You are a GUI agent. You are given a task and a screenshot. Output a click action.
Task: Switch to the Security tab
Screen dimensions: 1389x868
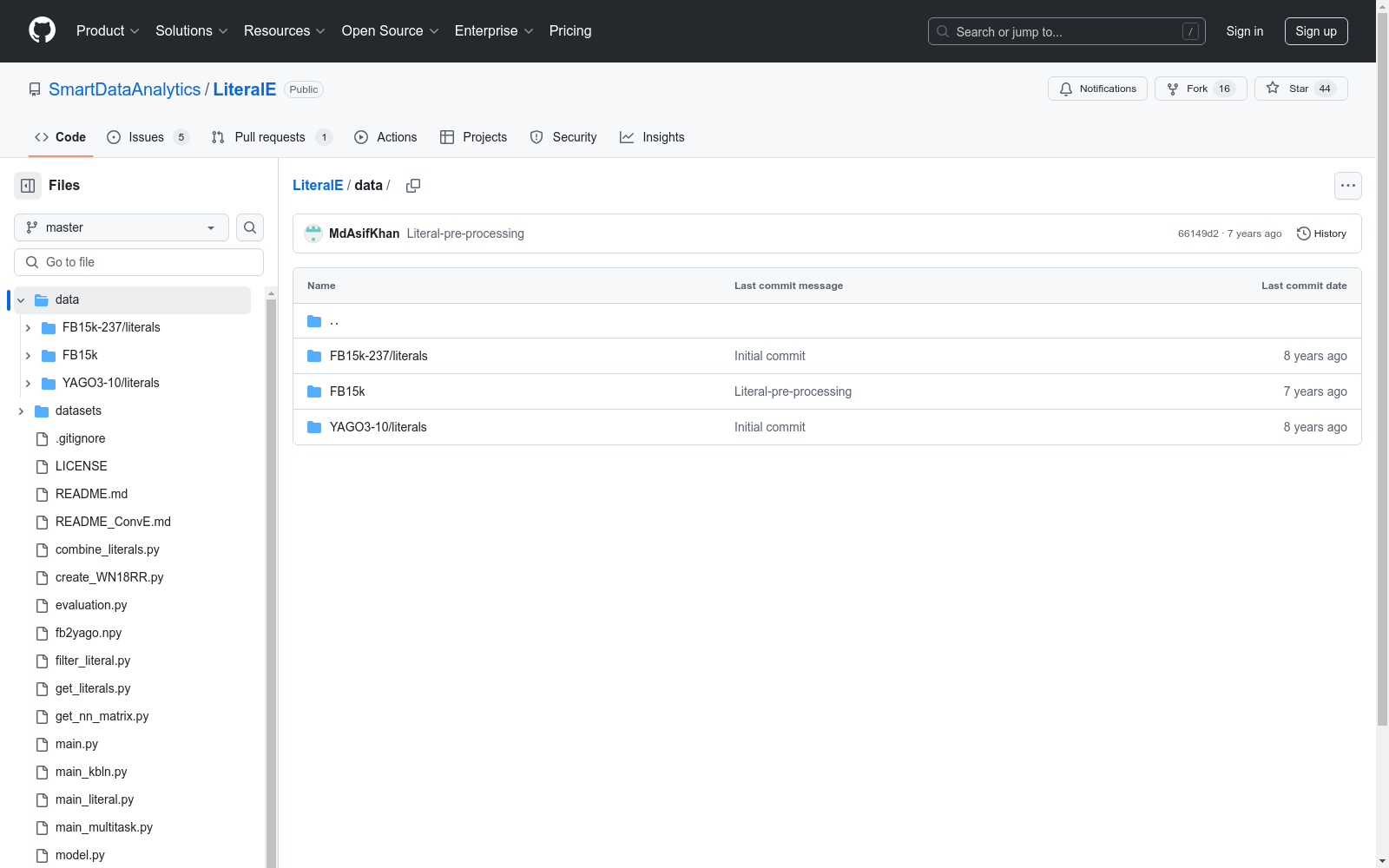tap(563, 137)
